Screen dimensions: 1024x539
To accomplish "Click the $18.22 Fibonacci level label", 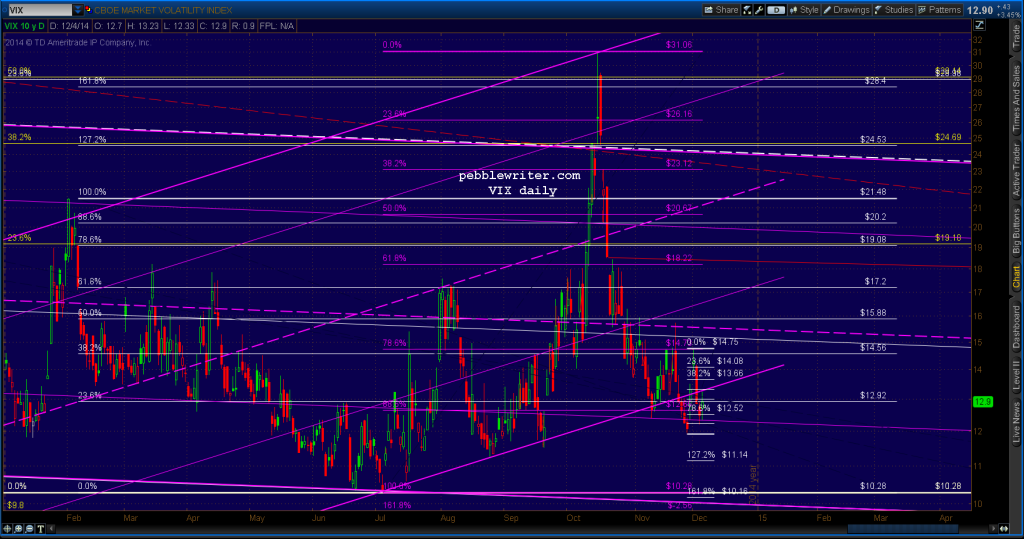I will coord(679,258).
